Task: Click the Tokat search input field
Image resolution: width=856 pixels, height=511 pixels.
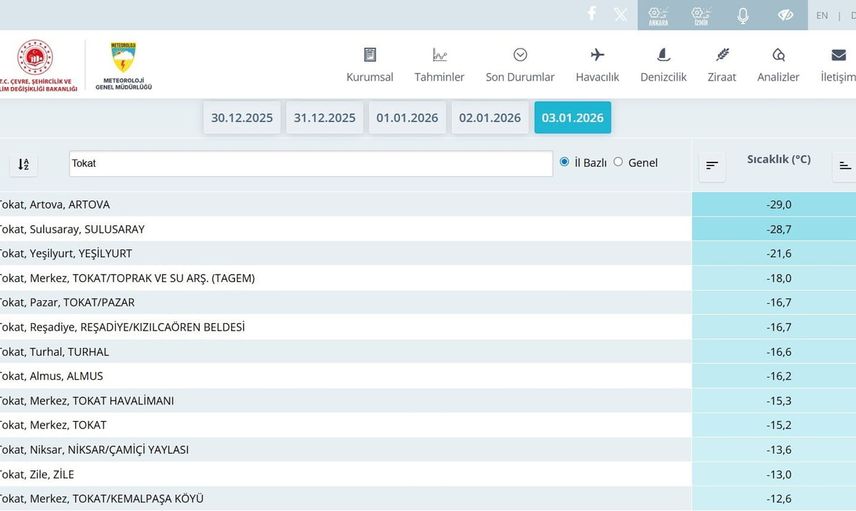Action: tap(310, 164)
